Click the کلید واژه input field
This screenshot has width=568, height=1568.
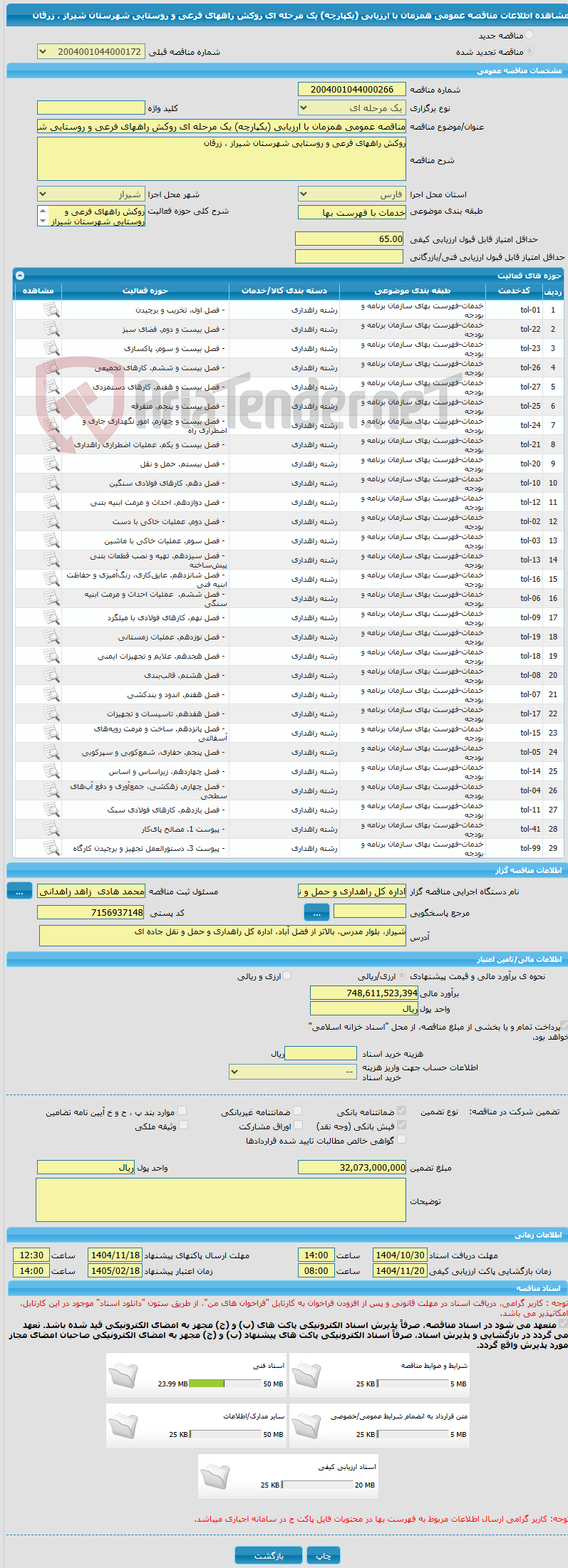91,108
